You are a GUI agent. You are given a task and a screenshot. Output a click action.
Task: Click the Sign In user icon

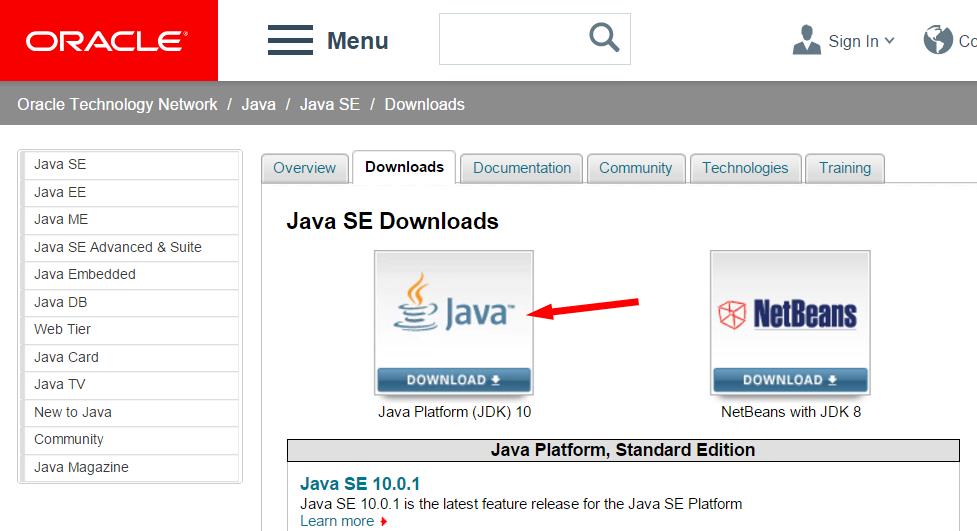806,41
